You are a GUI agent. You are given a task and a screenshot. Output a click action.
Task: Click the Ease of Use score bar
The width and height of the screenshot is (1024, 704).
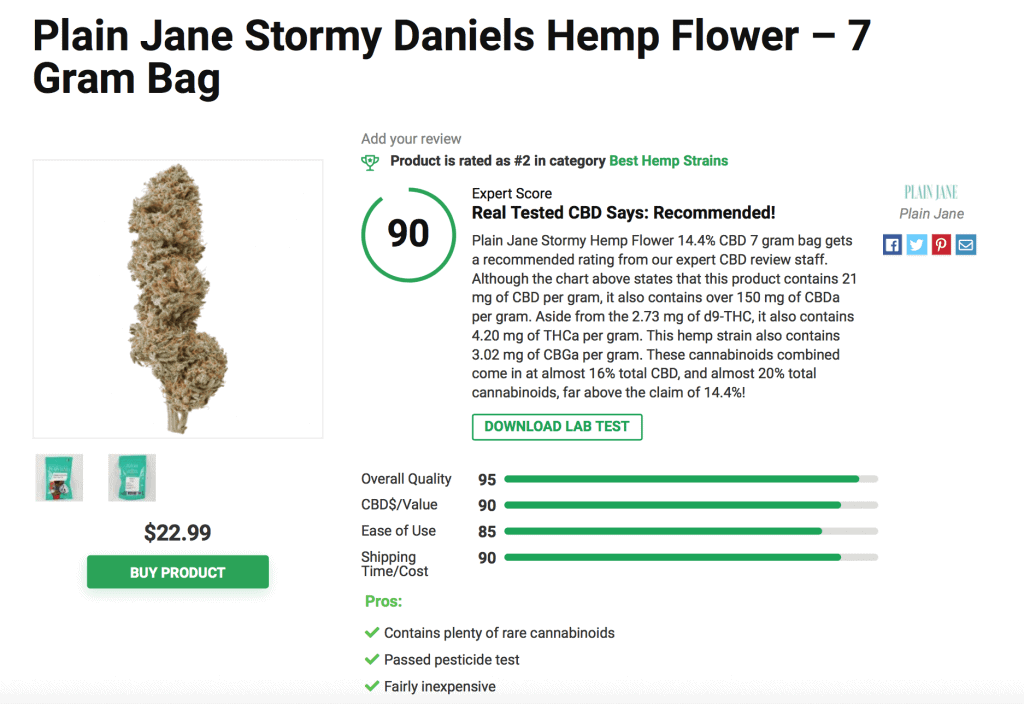(x=691, y=532)
